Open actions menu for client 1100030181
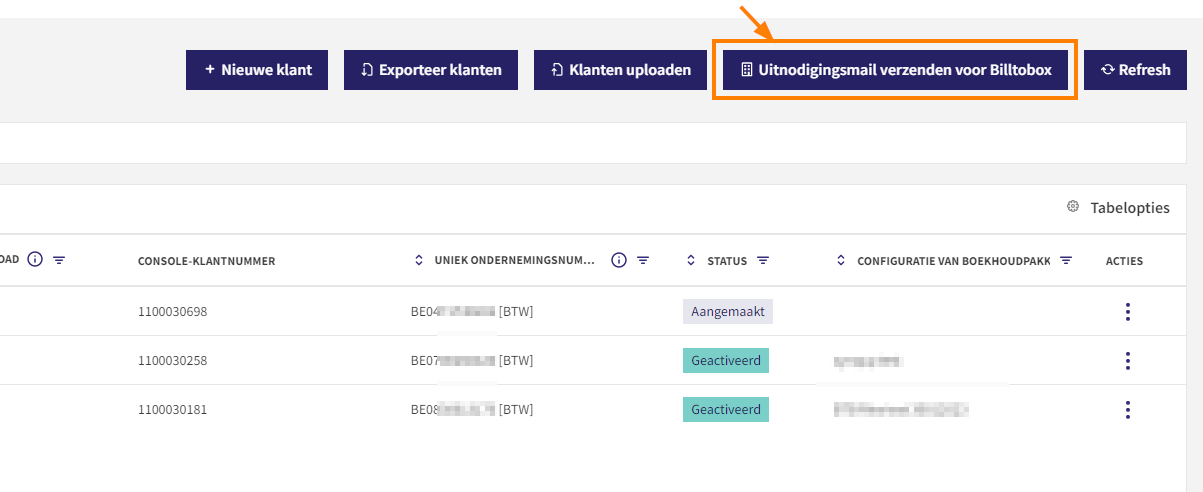 tap(1128, 410)
